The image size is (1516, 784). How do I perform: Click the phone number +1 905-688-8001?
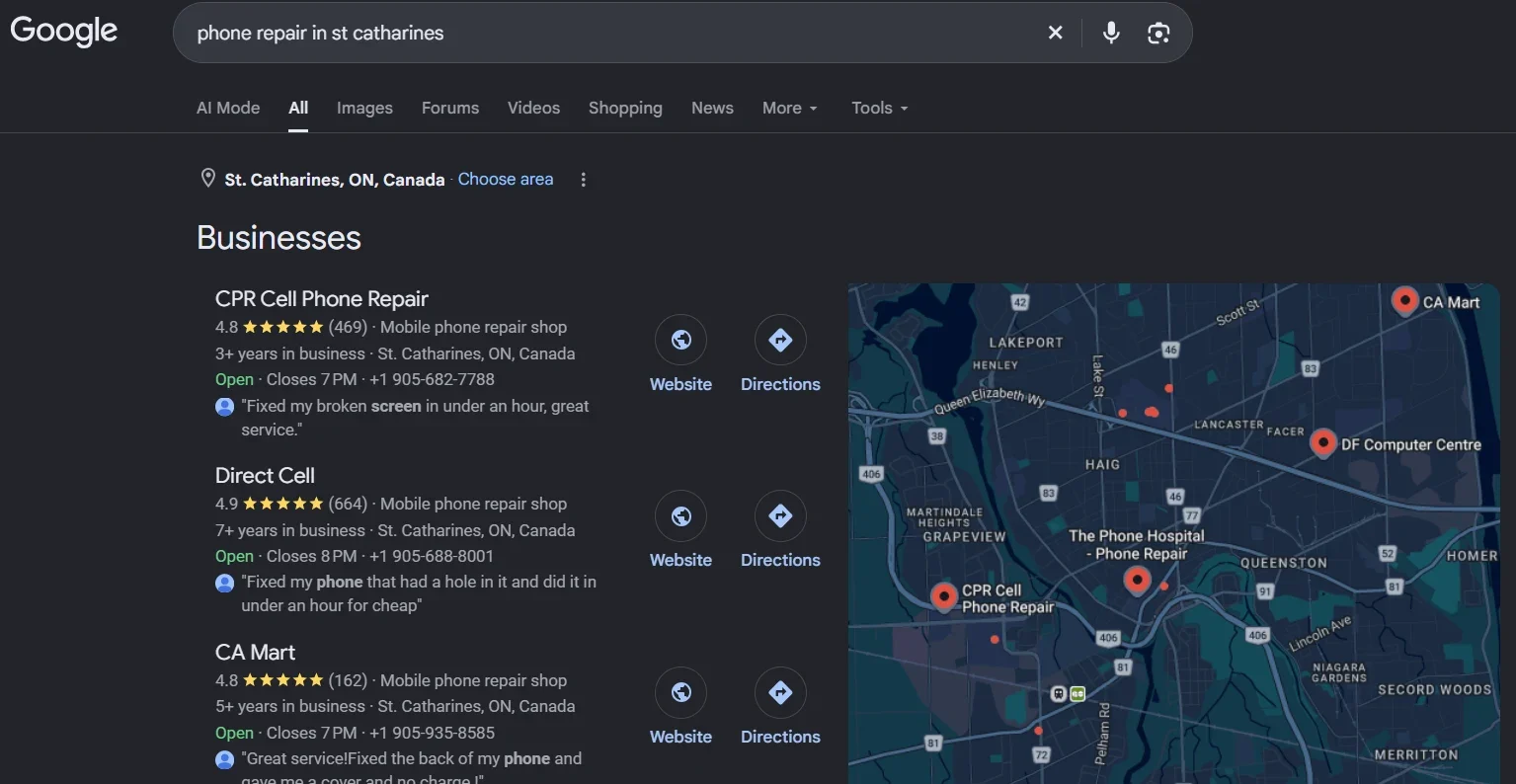tap(432, 556)
